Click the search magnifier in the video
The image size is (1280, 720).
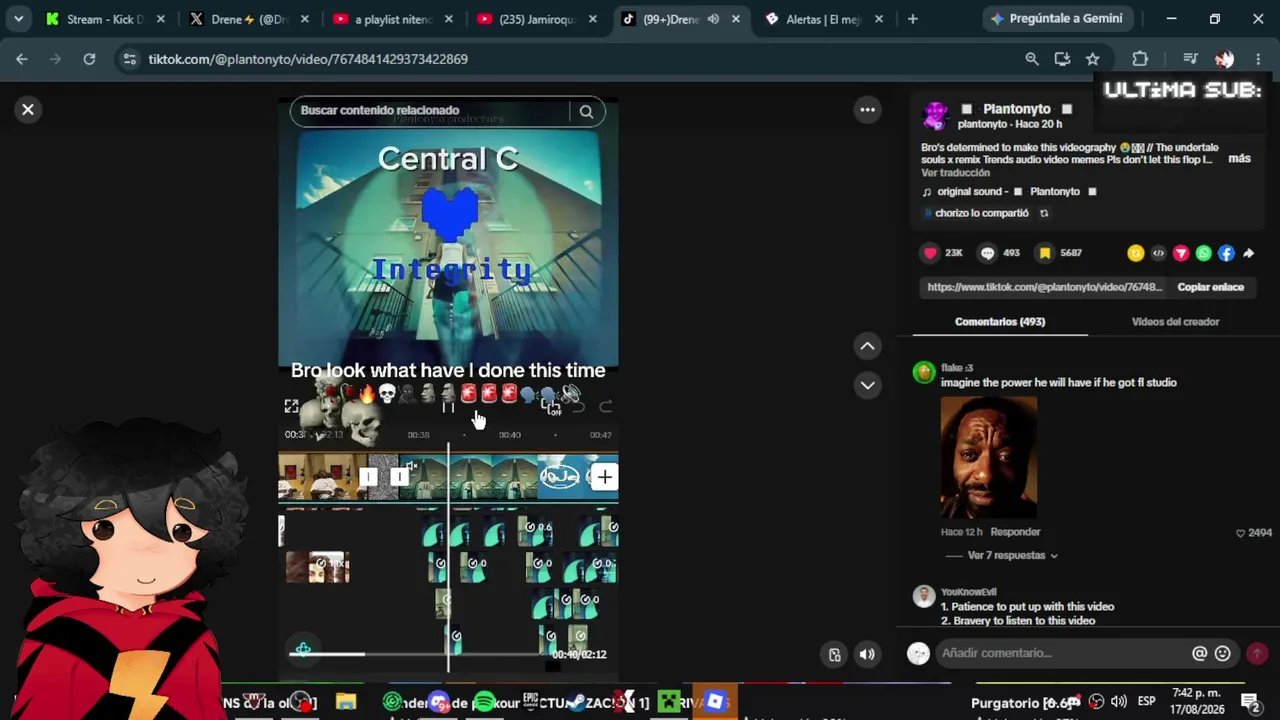coord(587,111)
